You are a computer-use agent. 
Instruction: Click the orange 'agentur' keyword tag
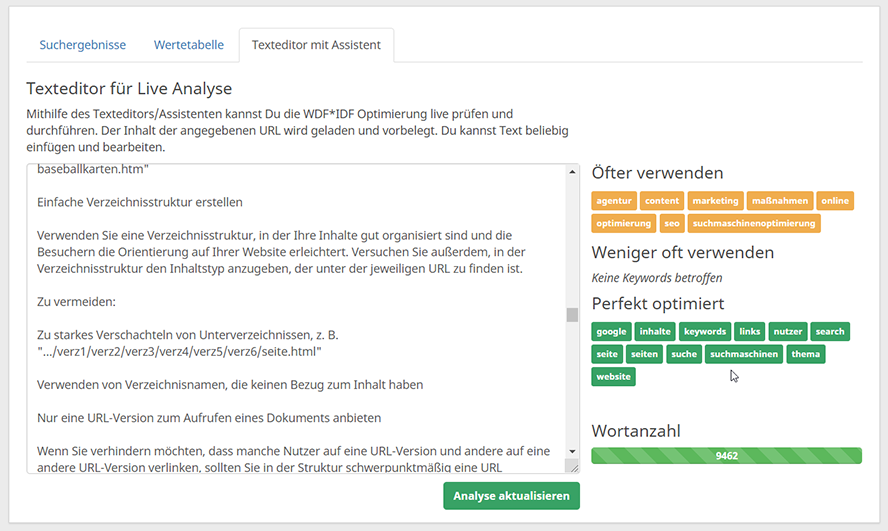click(x=613, y=201)
